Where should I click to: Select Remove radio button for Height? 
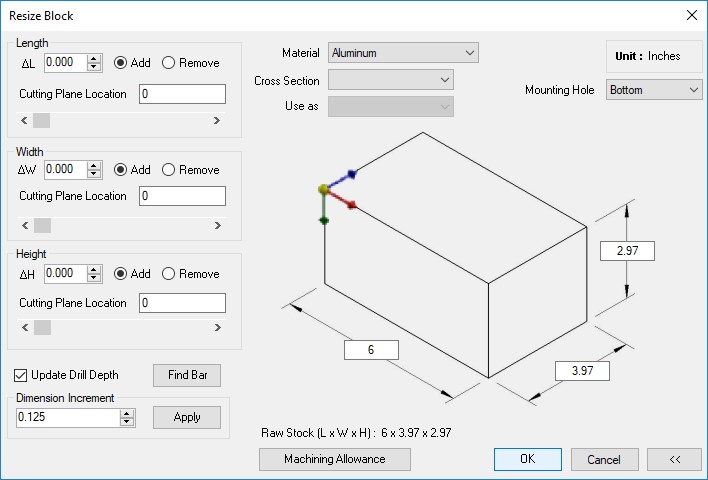point(168,274)
